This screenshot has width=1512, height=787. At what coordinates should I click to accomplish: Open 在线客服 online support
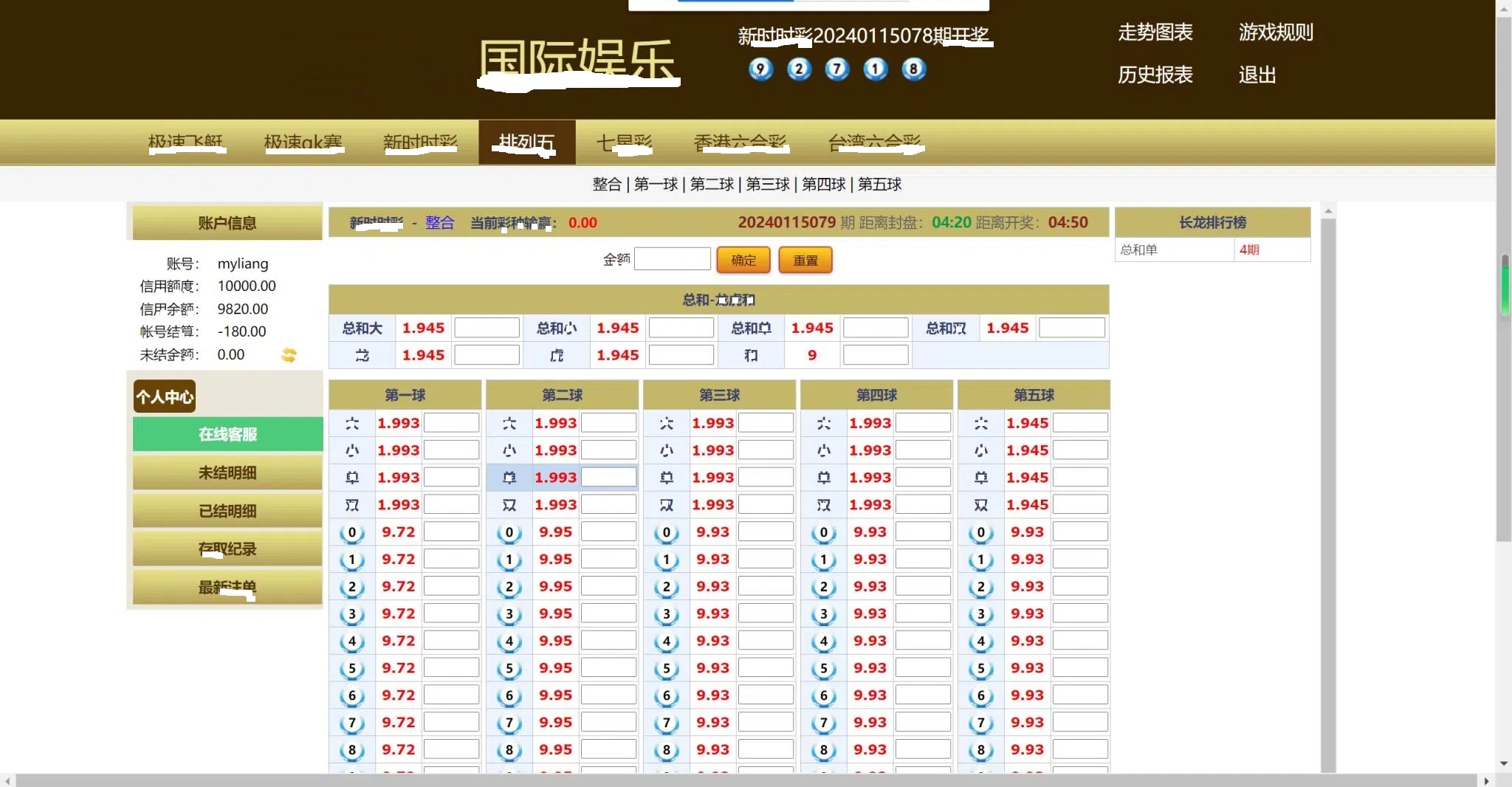(227, 434)
